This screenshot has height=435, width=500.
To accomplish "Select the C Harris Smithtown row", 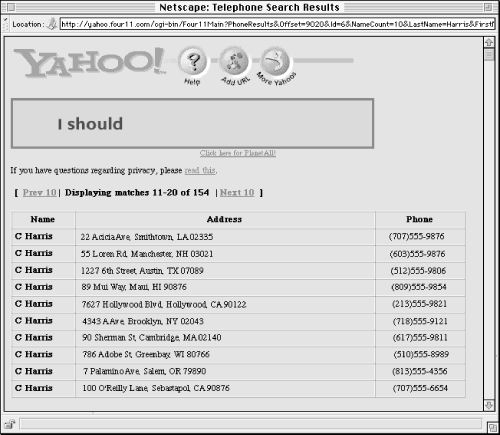I will [x=238, y=237].
